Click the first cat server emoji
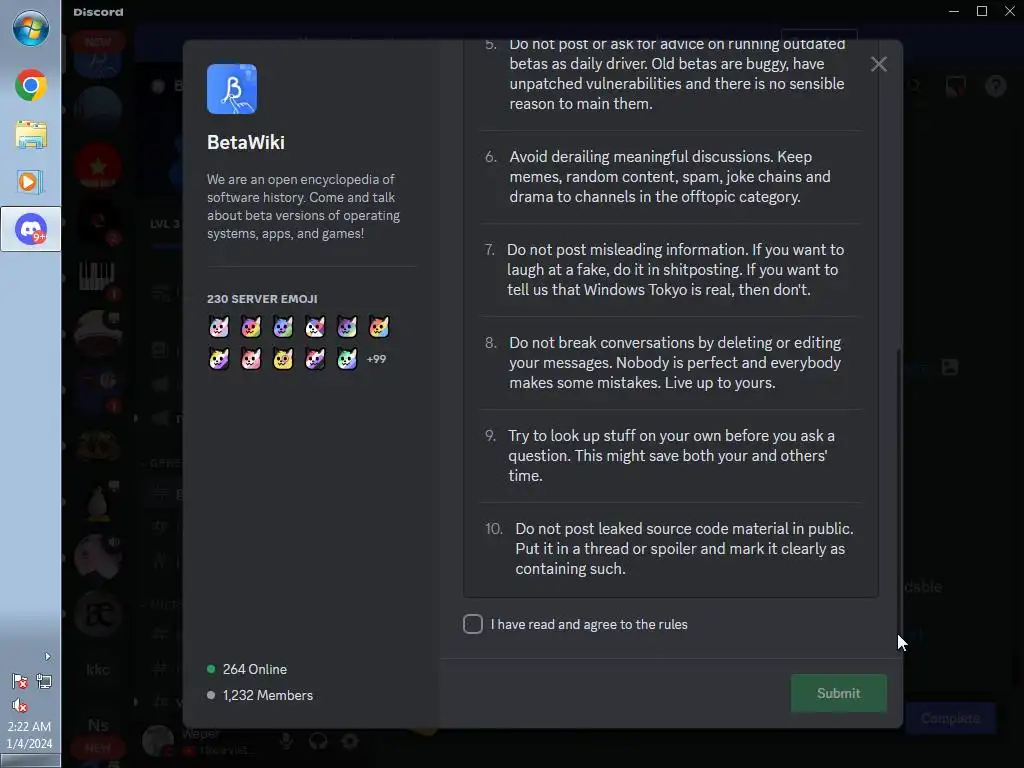Image resolution: width=1024 pixels, height=768 pixels. point(219,327)
